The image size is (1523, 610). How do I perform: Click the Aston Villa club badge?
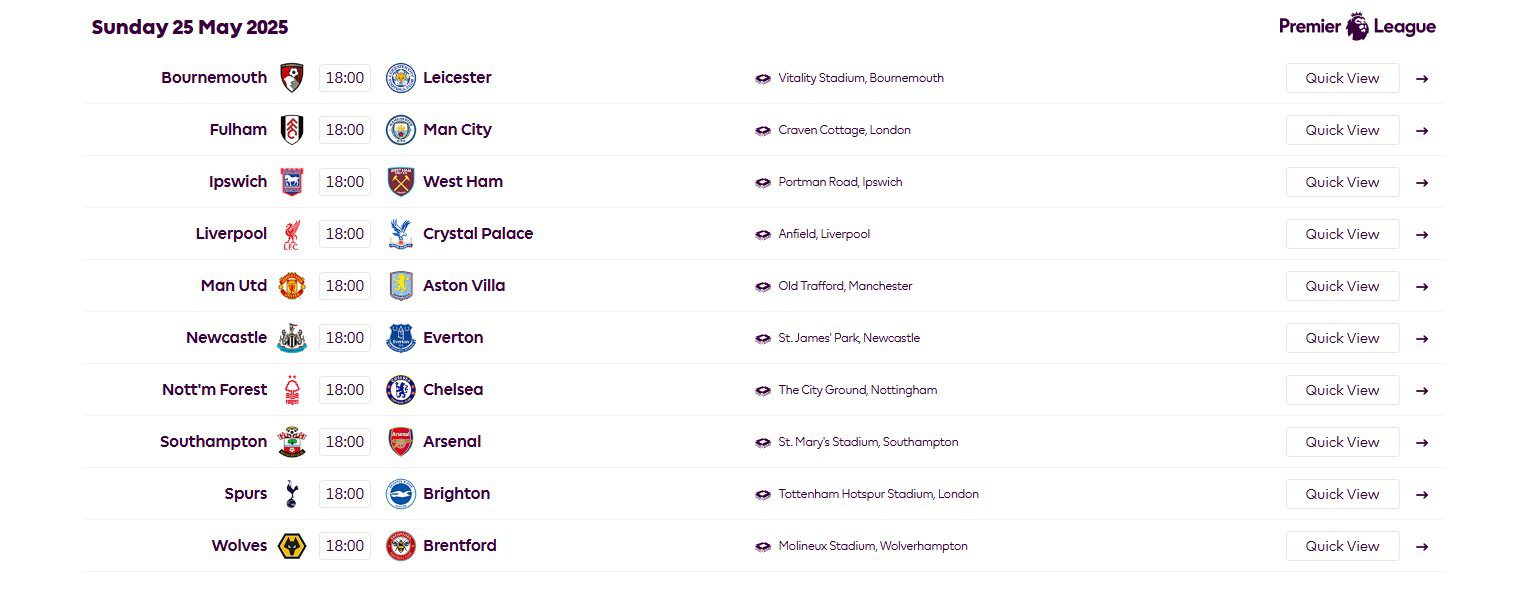[x=400, y=286]
